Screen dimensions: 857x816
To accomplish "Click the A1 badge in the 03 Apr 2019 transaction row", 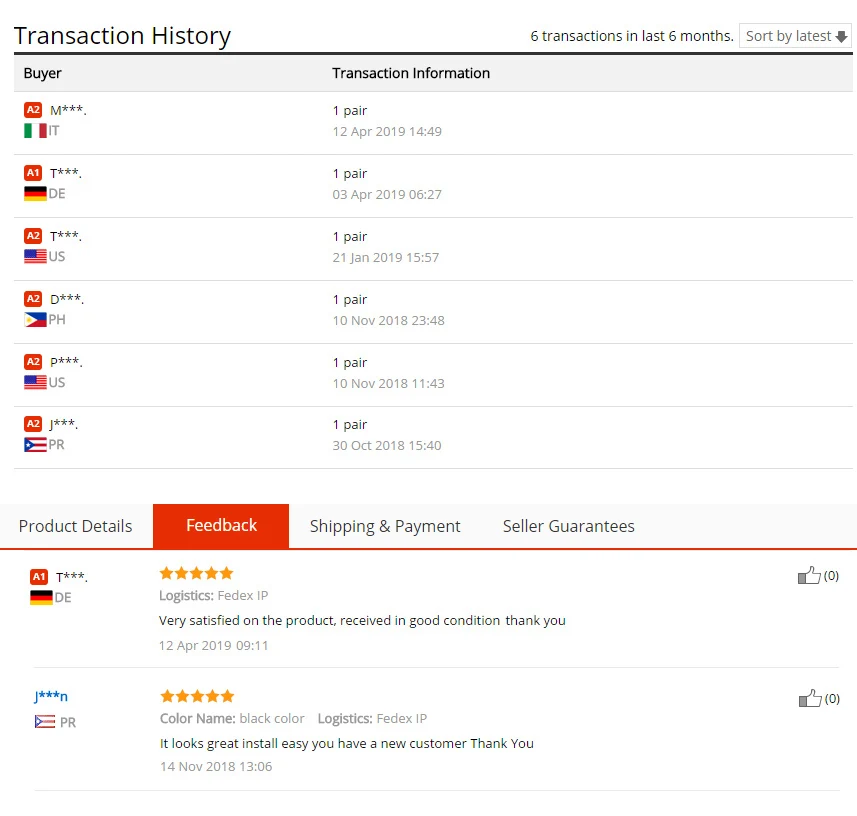I will point(33,173).
